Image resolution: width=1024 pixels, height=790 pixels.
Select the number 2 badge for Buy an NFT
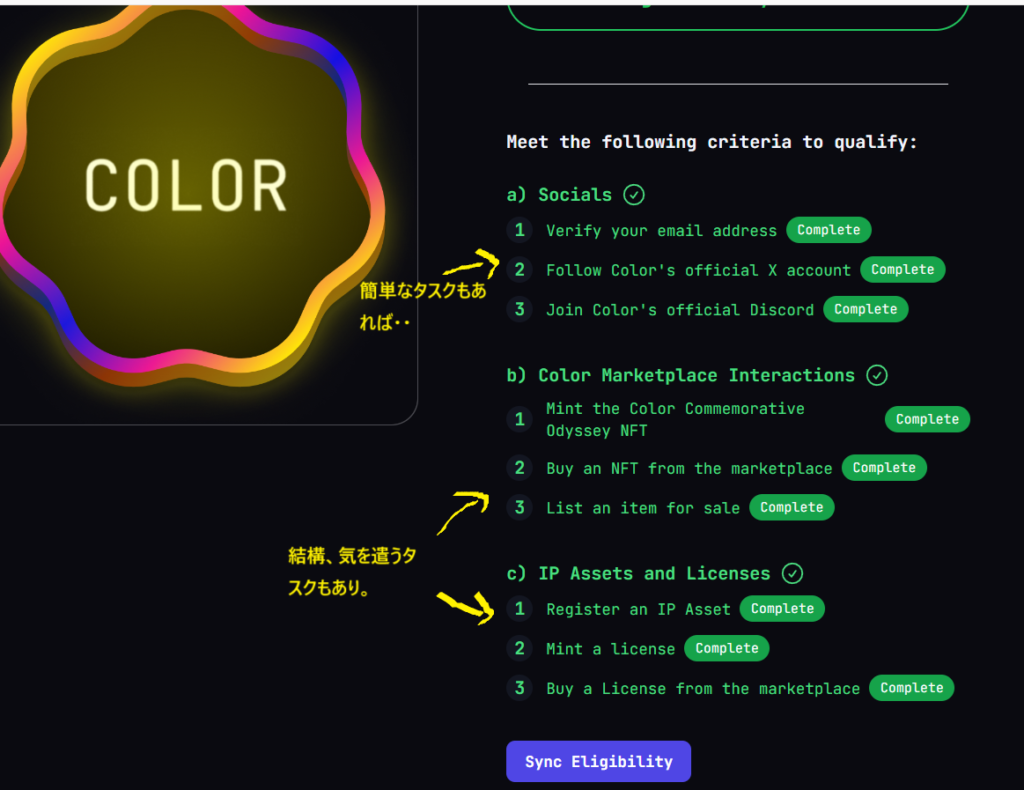[x=520, y=468]
